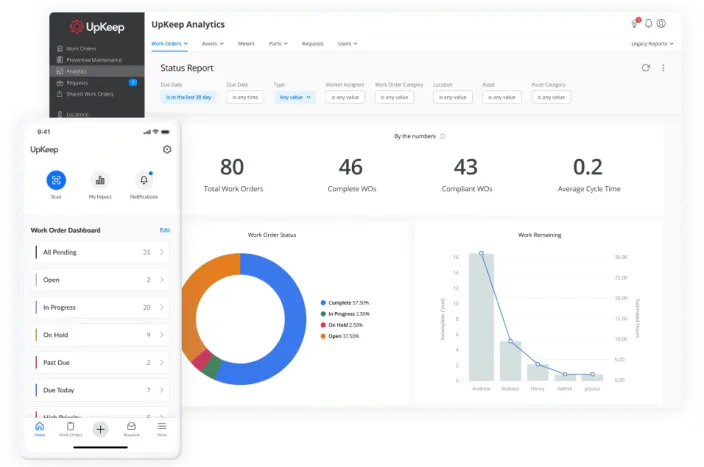
Task: Open the Legacy Reports dropdown
Action: click(x=652, y=44)
